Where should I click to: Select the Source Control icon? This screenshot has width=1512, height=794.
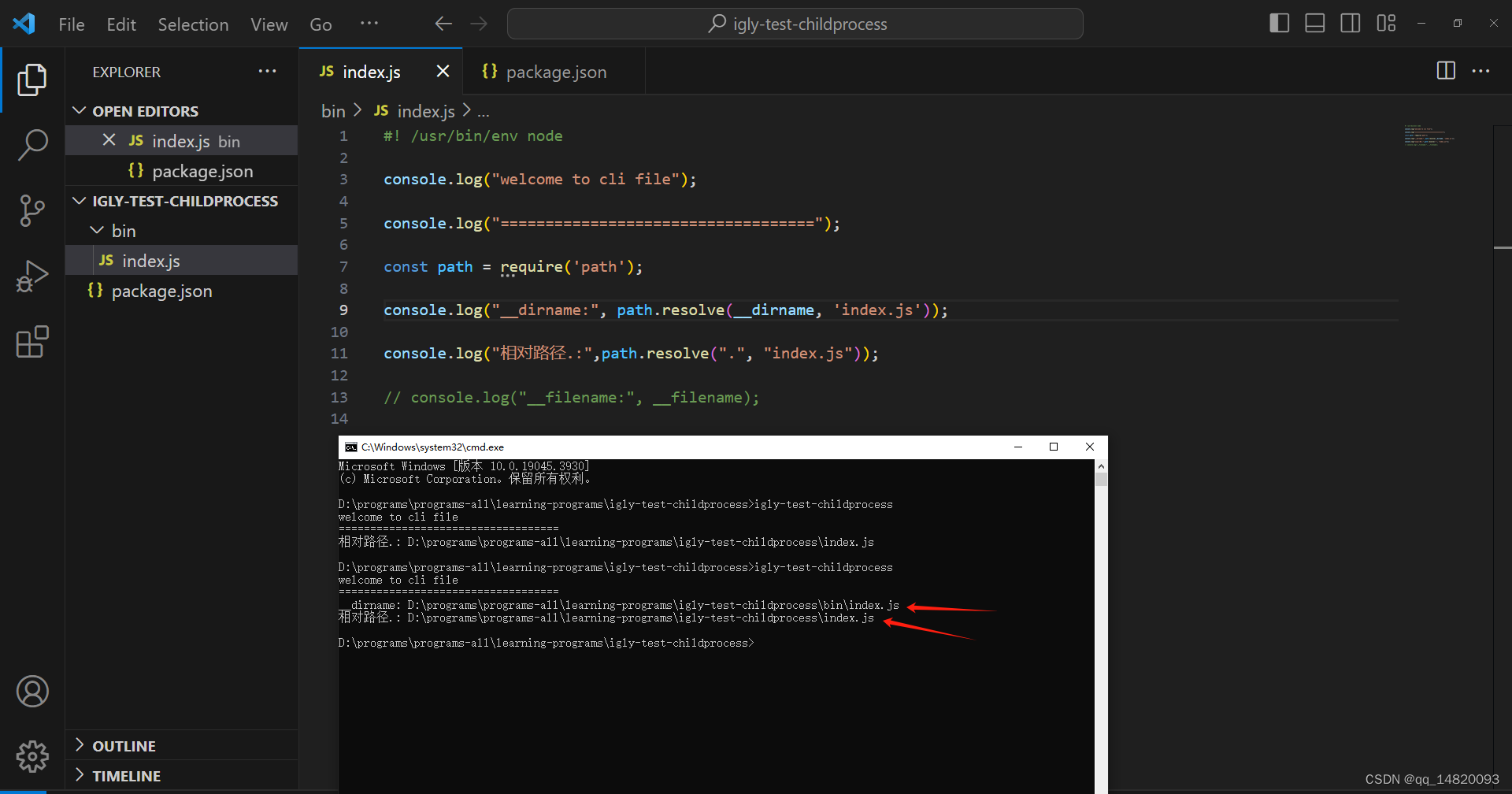click(x=32, y=210)
